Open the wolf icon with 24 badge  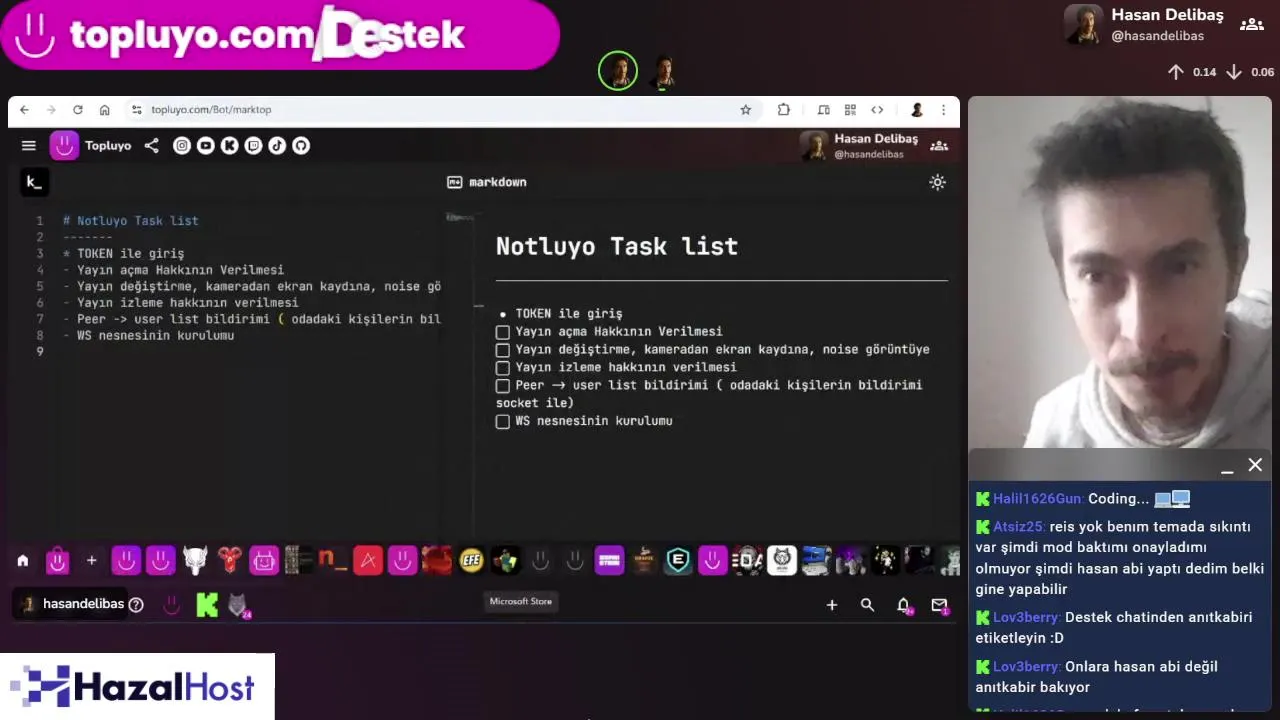[x=238, y=605]
